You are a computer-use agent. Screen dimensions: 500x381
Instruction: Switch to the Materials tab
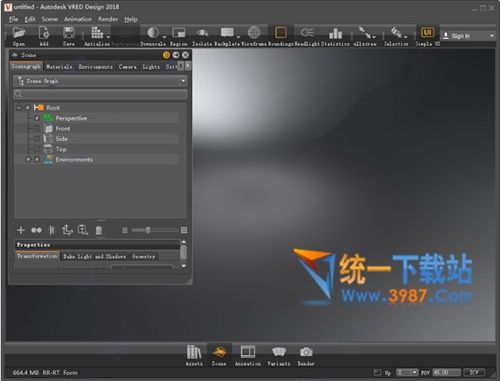point(59,67)
